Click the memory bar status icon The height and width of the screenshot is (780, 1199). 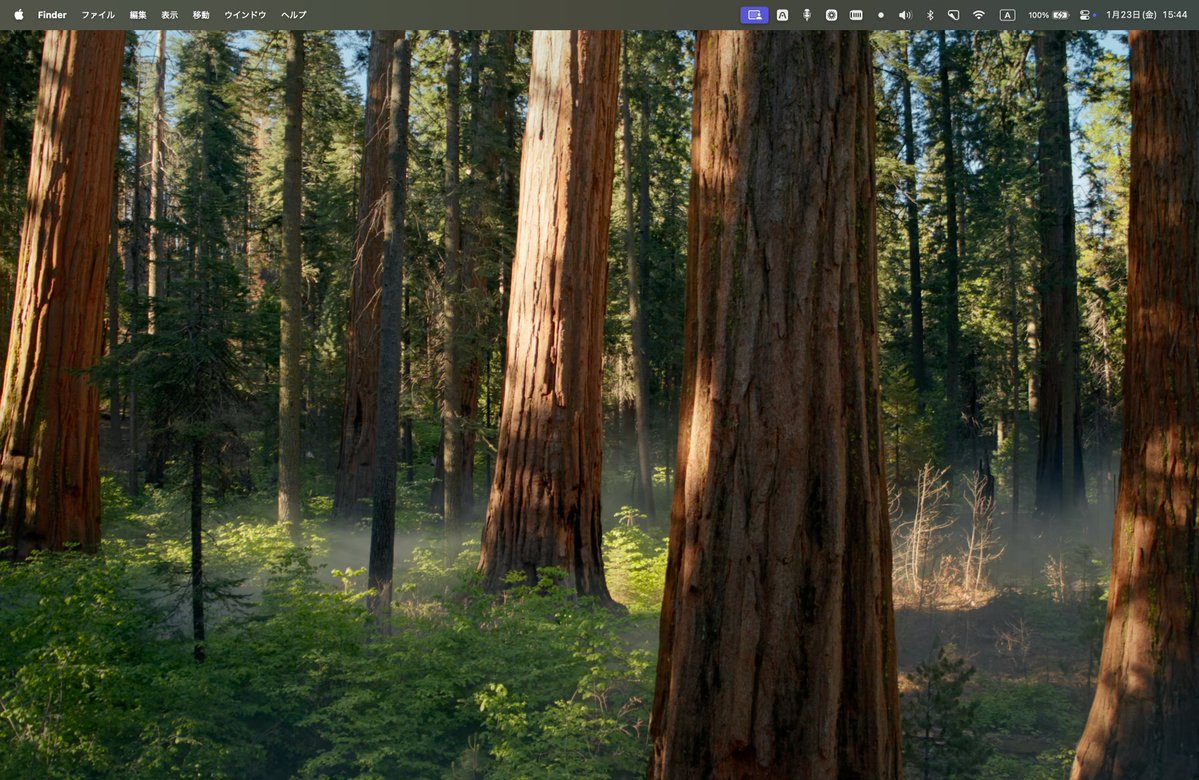[856, 15]
